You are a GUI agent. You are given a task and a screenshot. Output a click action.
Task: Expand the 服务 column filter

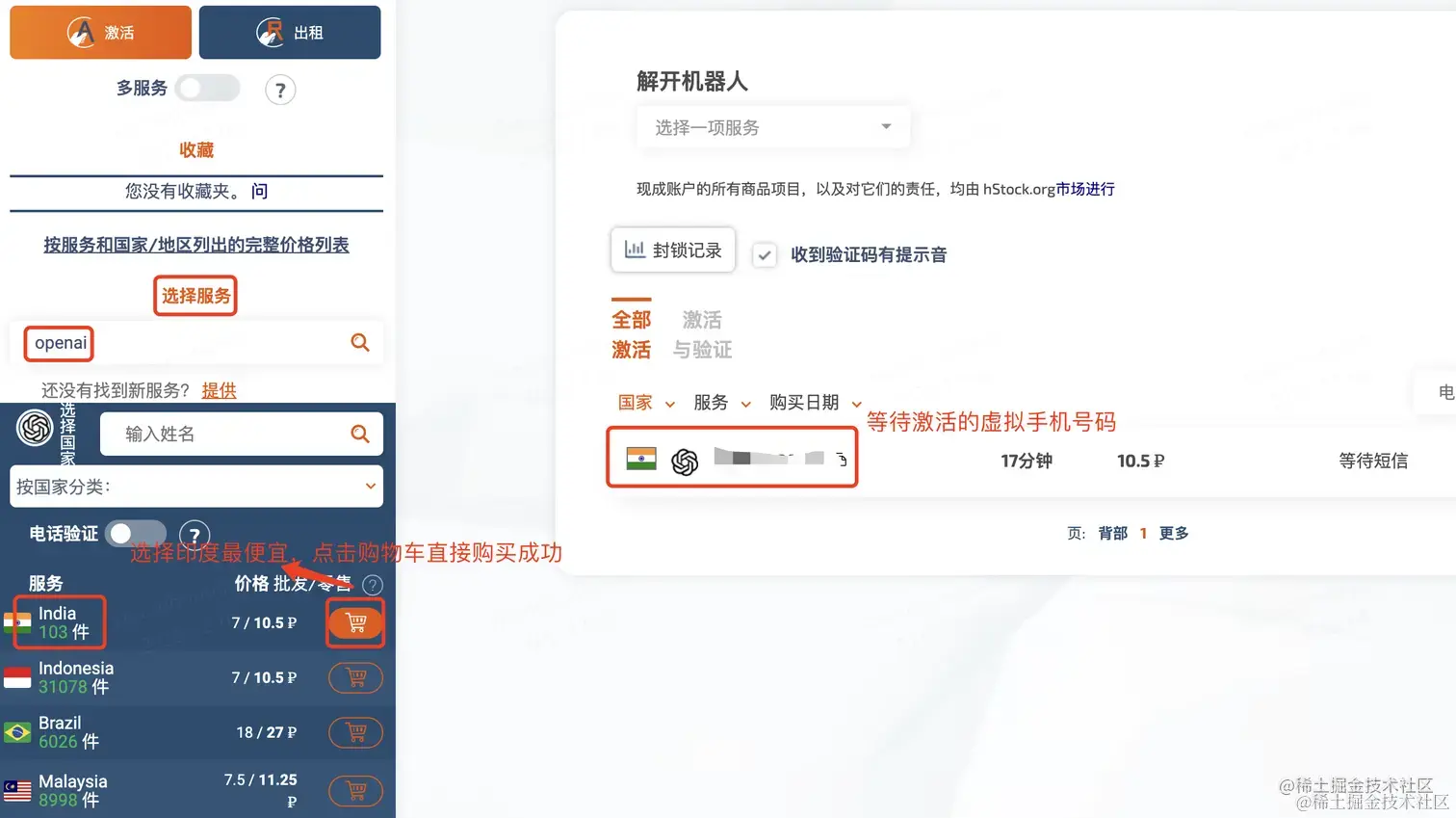coord(722,403)
